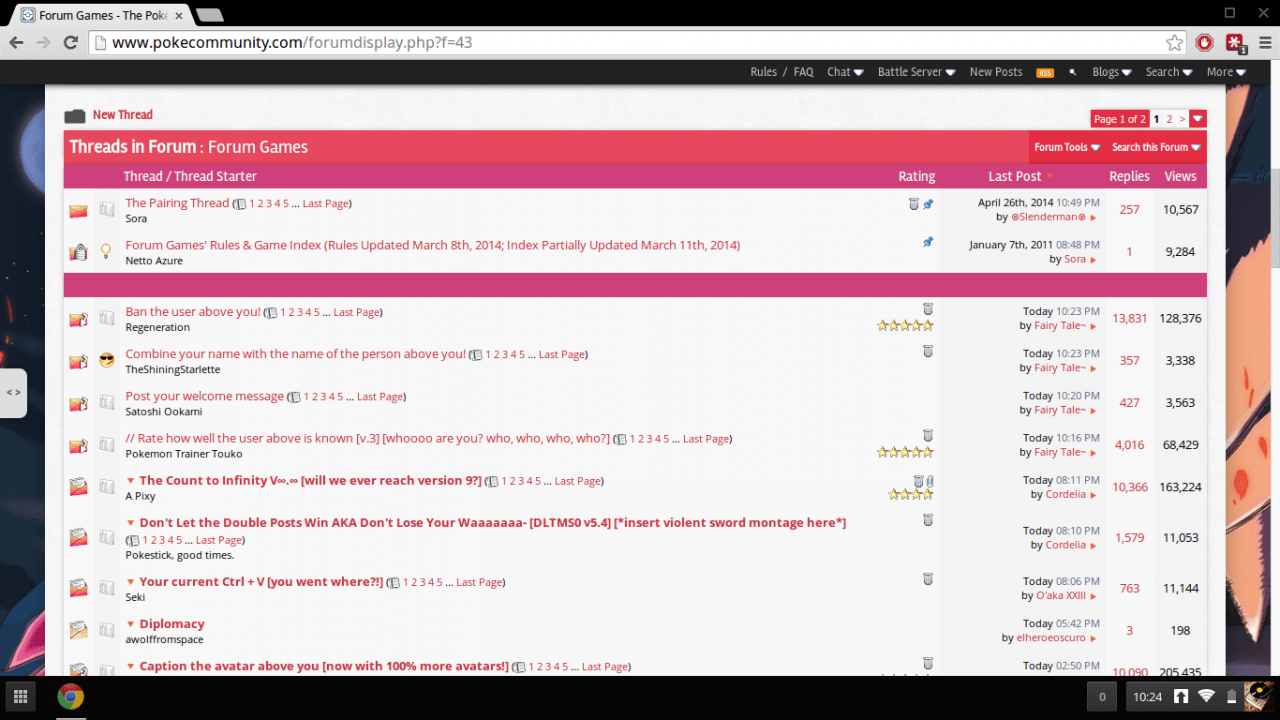Click the paperclip icon on Count to Infinity thread
Screen dimensions: 1280x720
[x=930, y=482]
